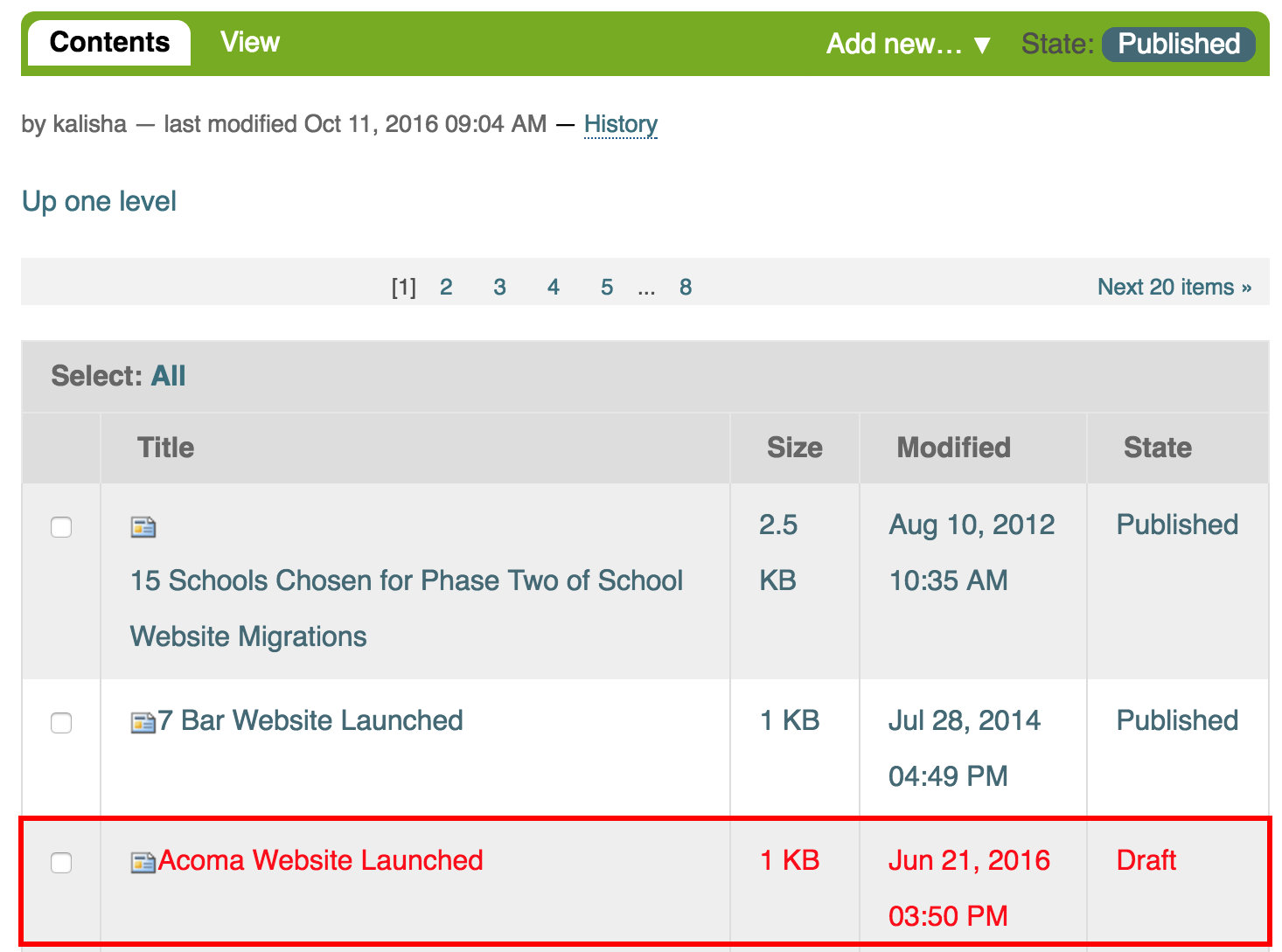Tick the checkbox for 7 Bar Website Launched
The width and height of the screenshot is (1282, 952).
(x=61, y=723)
